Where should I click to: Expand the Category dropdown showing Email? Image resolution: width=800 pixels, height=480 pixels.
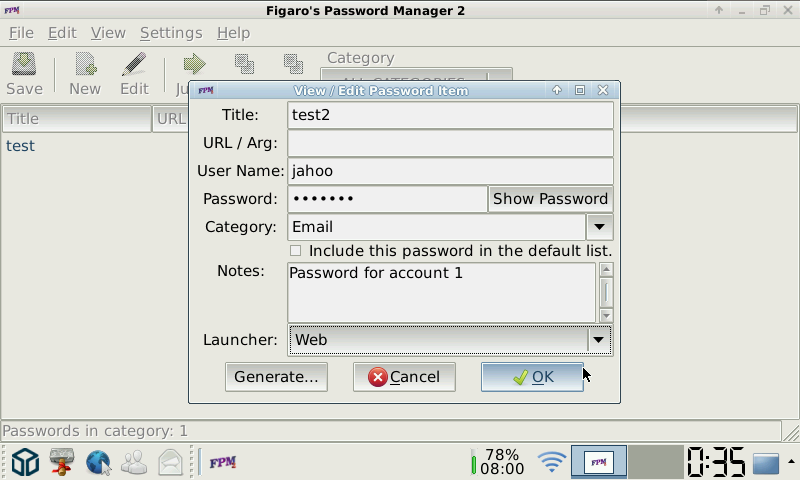click(x=599, y=226)
